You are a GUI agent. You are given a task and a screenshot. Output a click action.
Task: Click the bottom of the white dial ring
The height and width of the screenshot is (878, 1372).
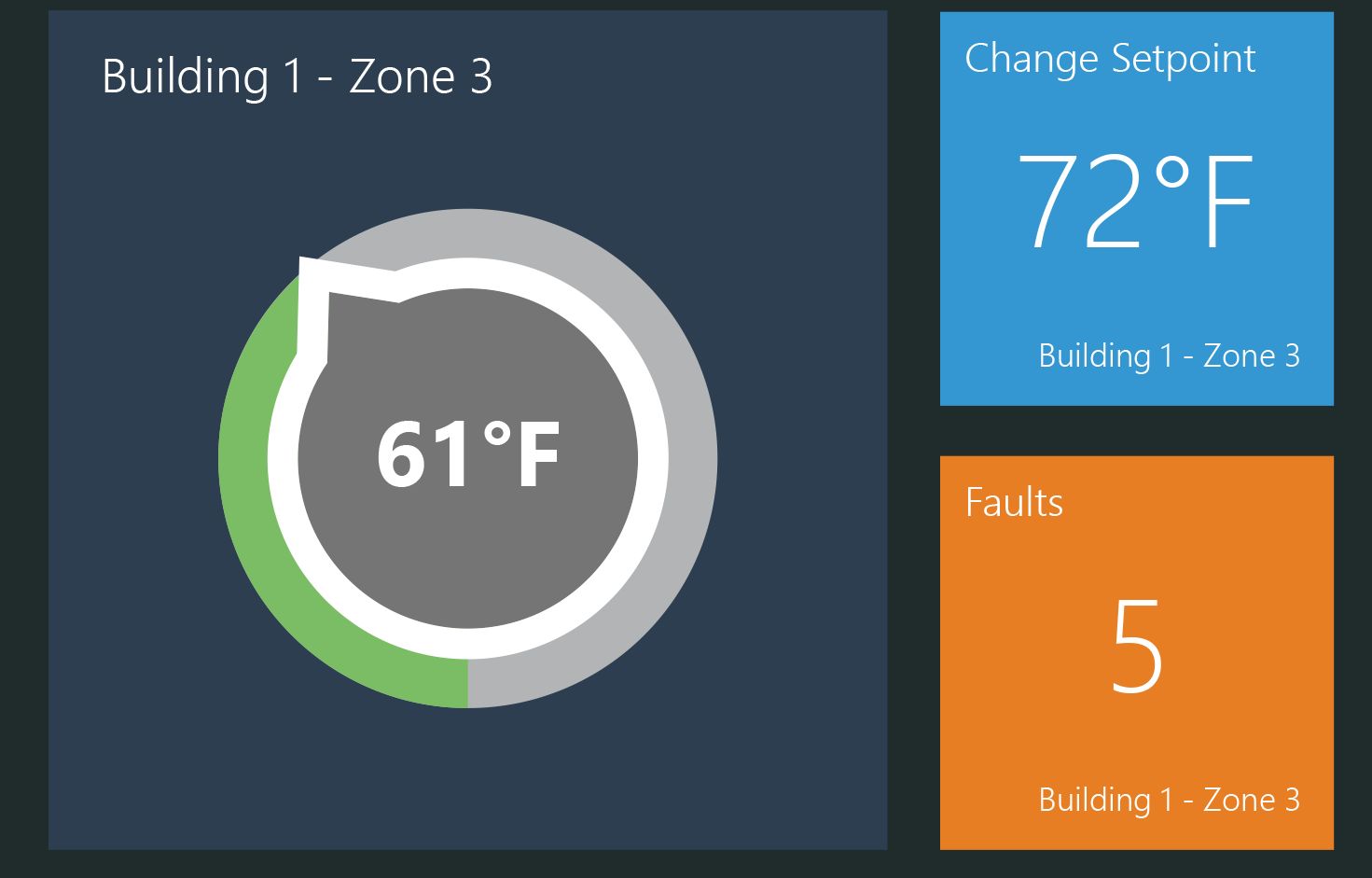point(468,644)
